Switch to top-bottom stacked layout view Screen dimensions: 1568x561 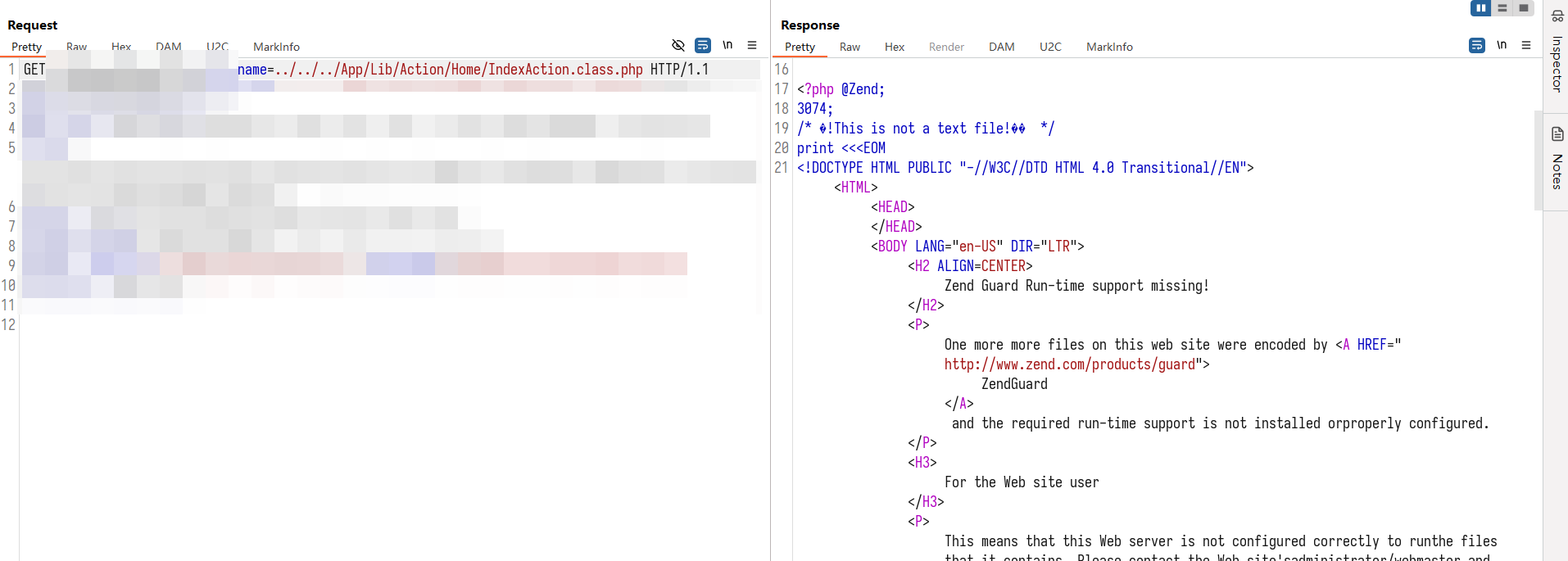(x=1502, y=8)
